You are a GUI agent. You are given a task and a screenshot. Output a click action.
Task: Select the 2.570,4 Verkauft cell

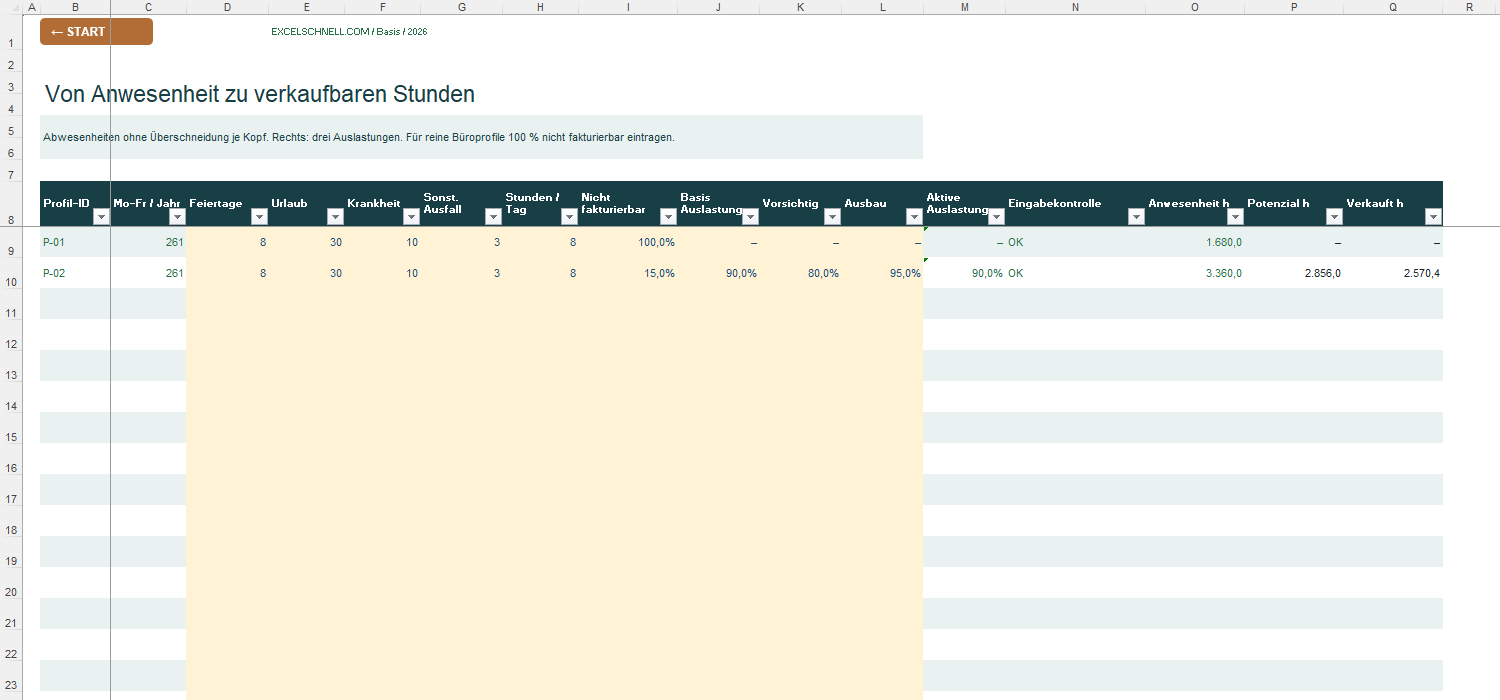click(1393, 273)
